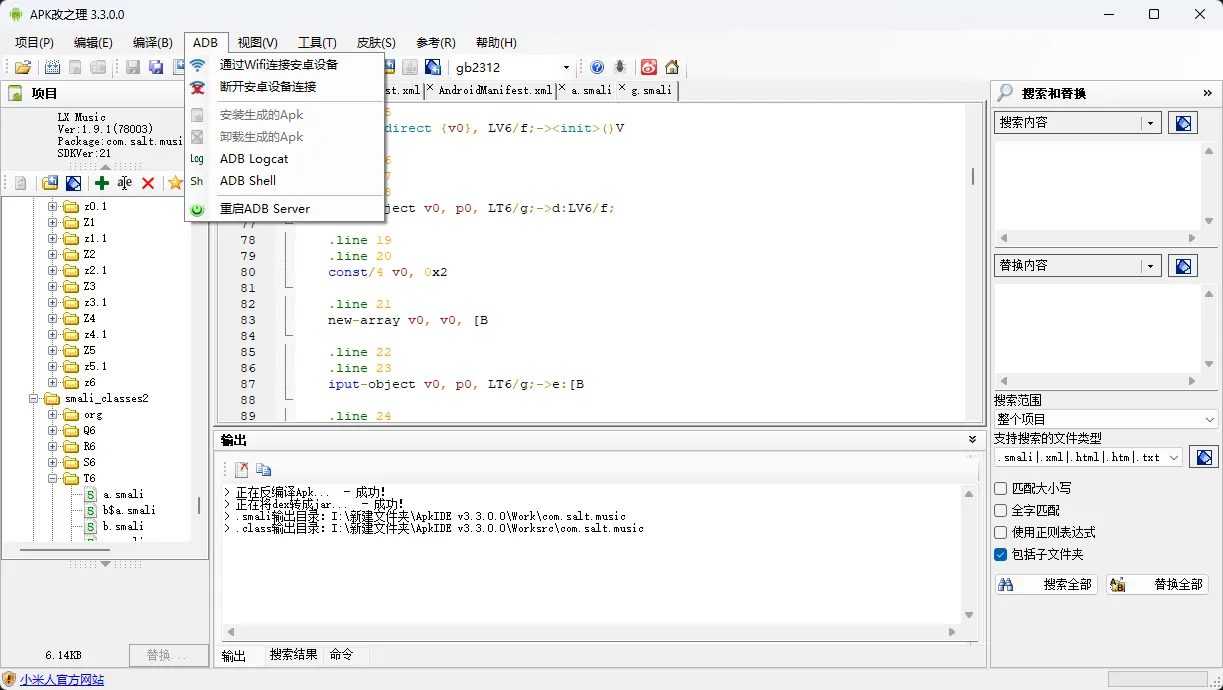This screenshot has width=1223, height=690.
Task: Open the 替换内容 dropdown arrow
Action: (1151, 266)
